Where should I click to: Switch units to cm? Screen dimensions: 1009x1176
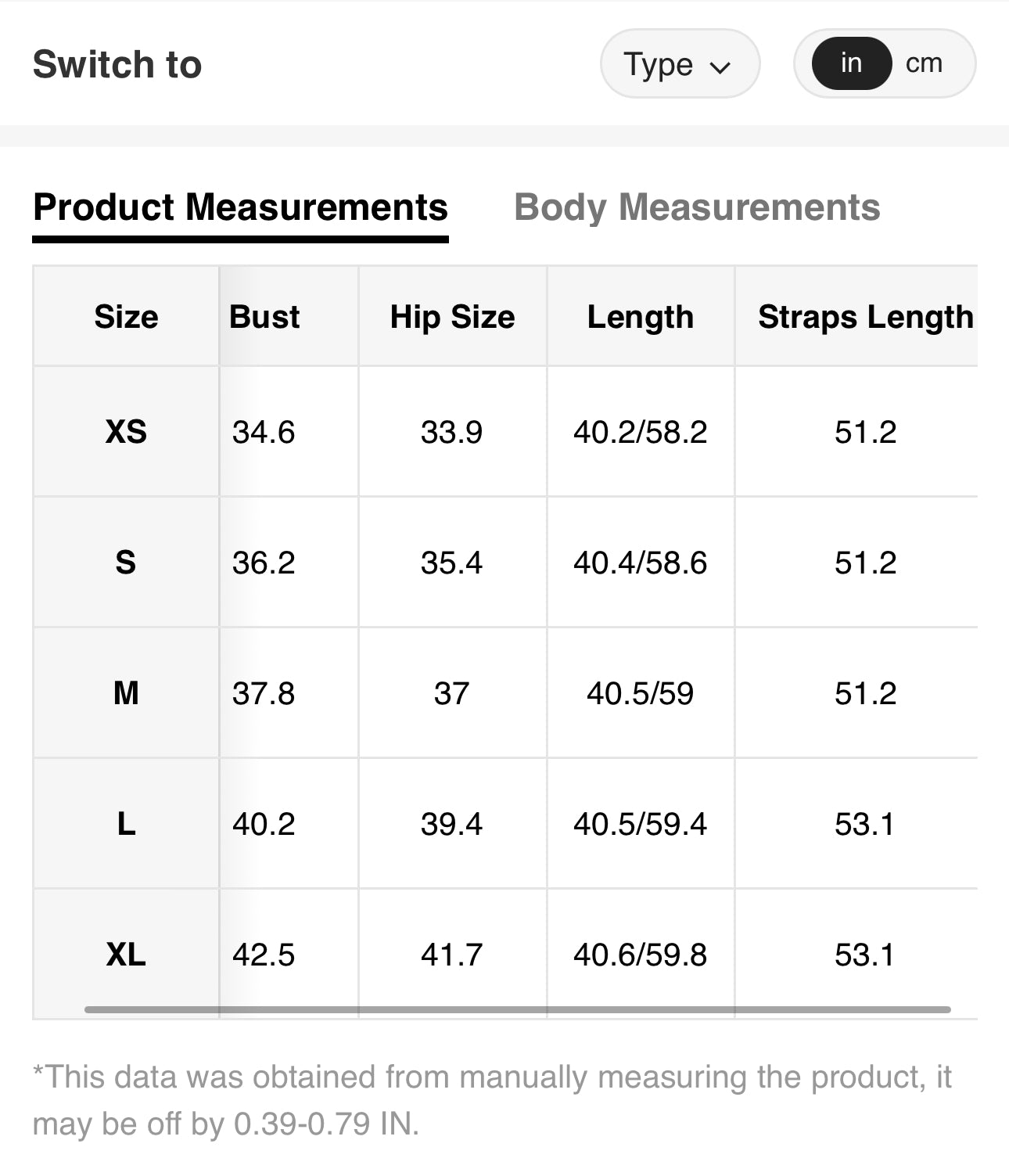coord(924,63)
